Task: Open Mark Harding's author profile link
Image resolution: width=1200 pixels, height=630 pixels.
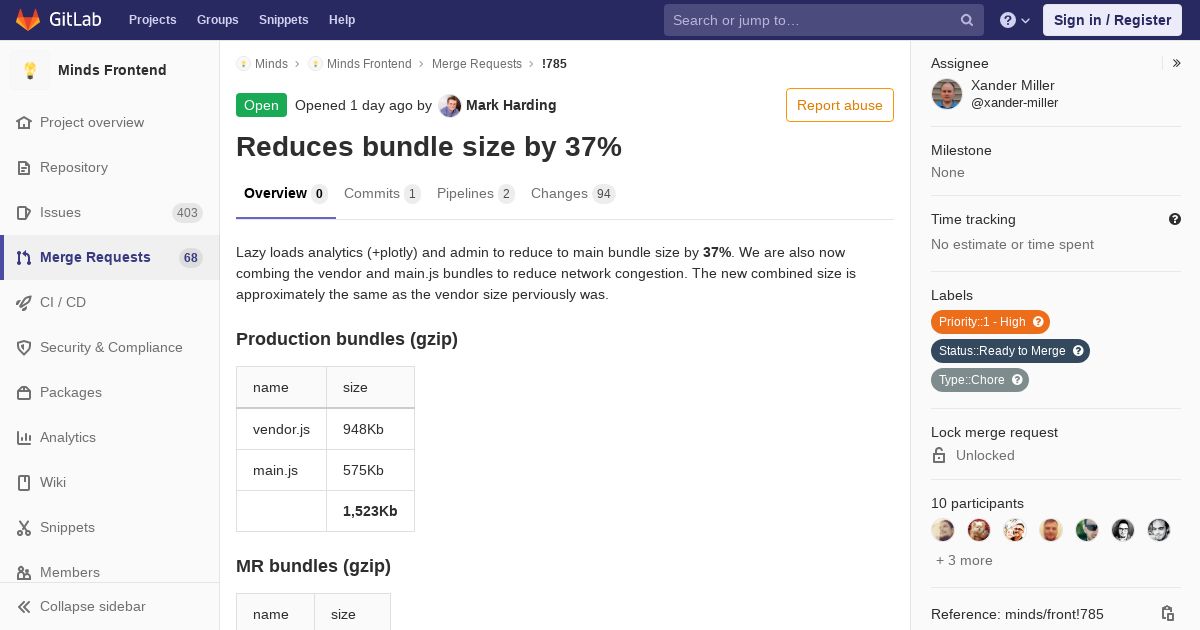Action: pos(510,105)
